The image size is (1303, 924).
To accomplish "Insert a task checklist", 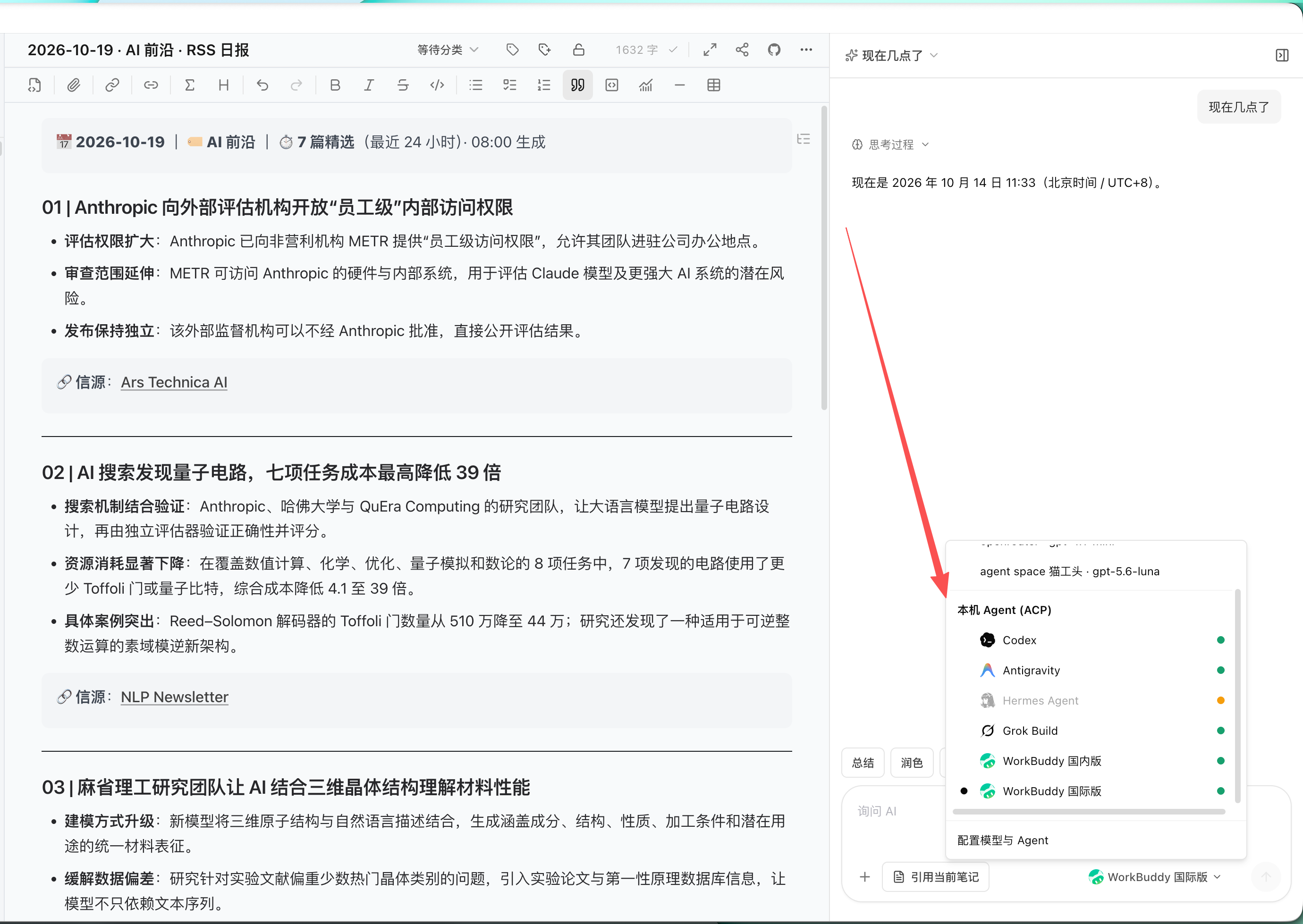I will 509,85.
